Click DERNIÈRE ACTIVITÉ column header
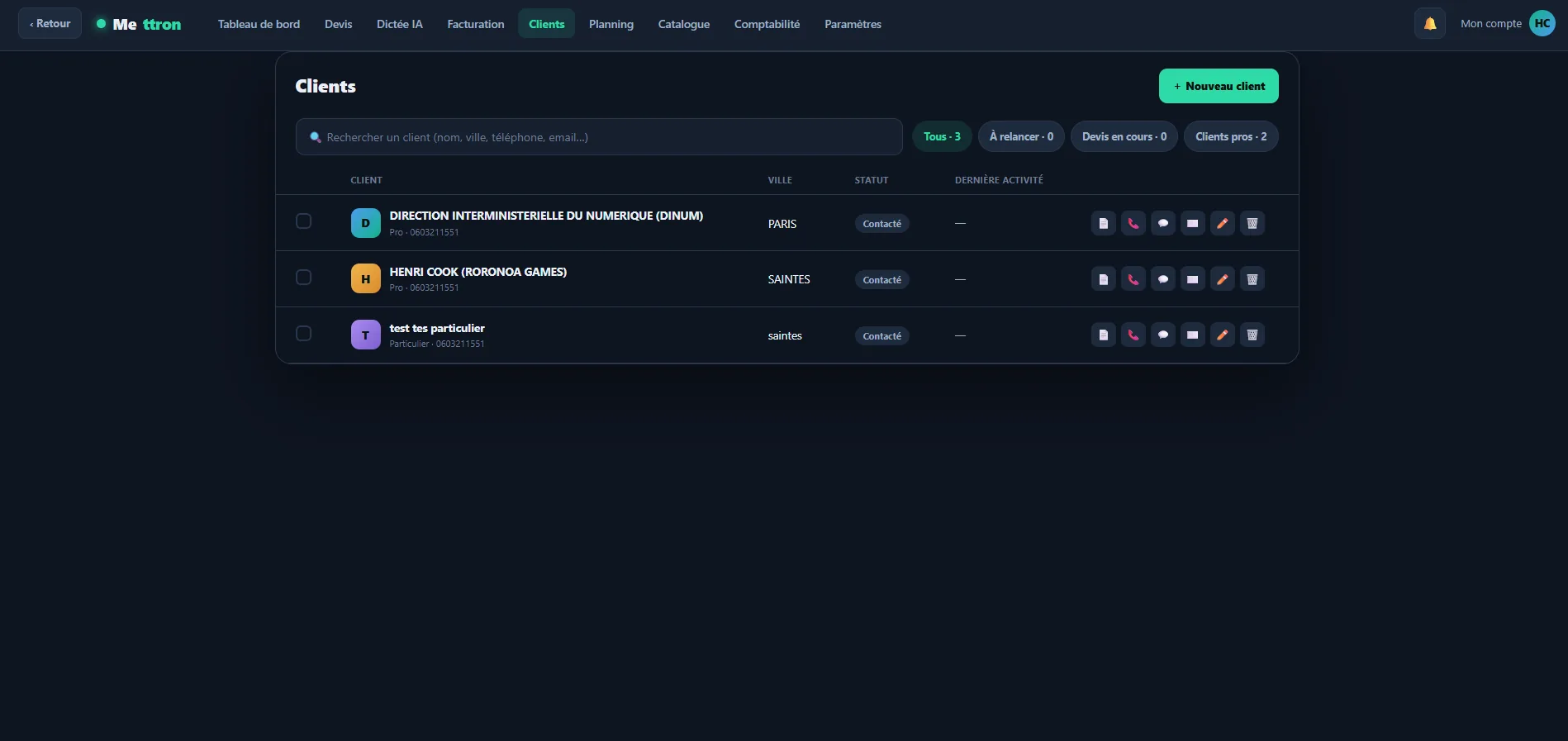This screenshot has width=1568, height=741. 998,180
